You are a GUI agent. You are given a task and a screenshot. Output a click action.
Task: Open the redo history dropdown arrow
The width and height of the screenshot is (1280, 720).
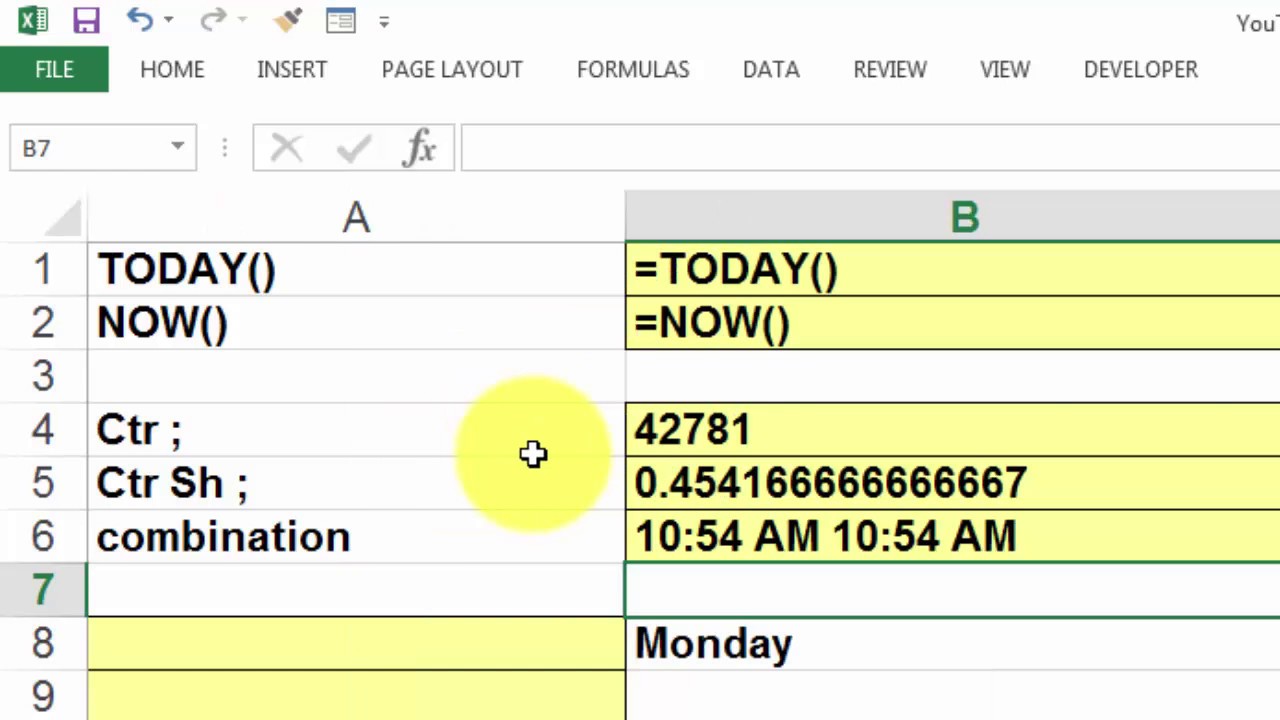point(240,20)
